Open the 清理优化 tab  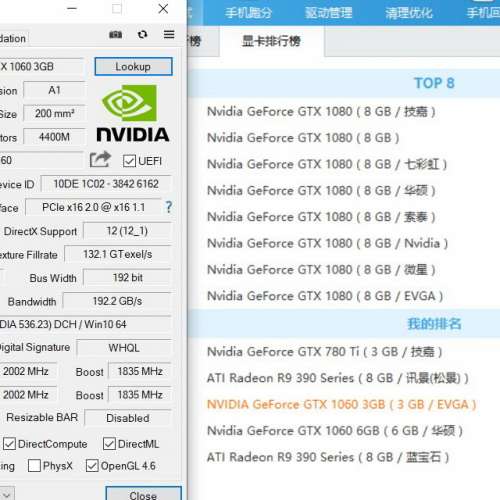(x=409, y=13)
